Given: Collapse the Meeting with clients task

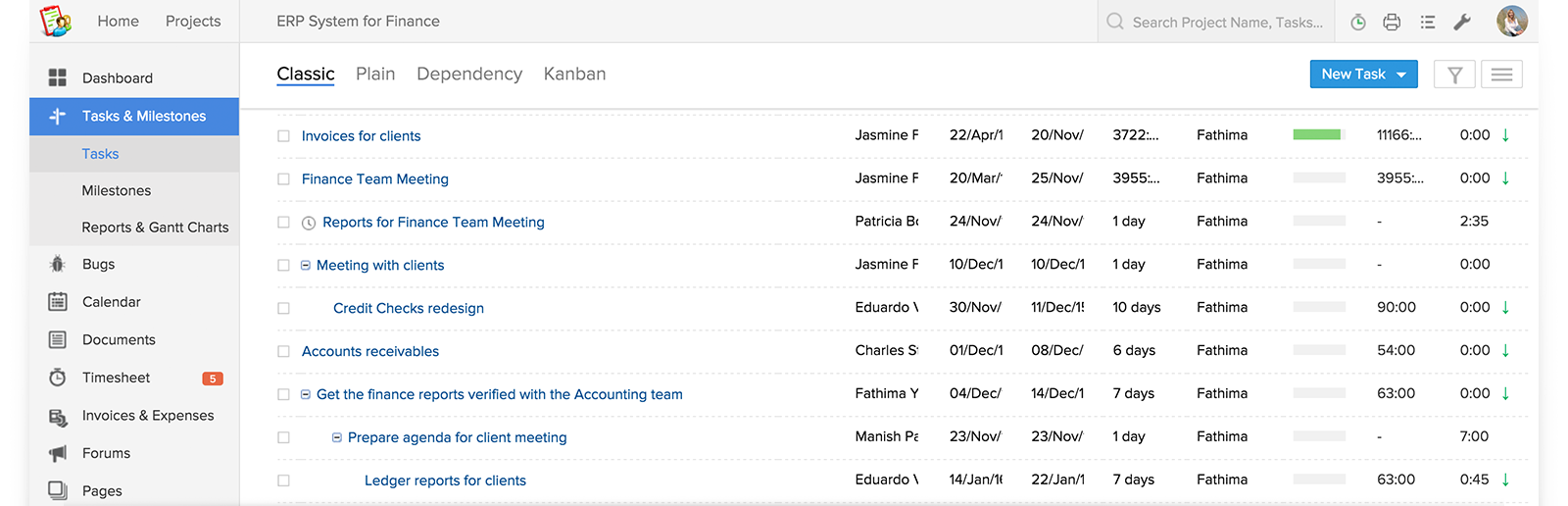Looking at the screenshot, I should click(306, 266).
